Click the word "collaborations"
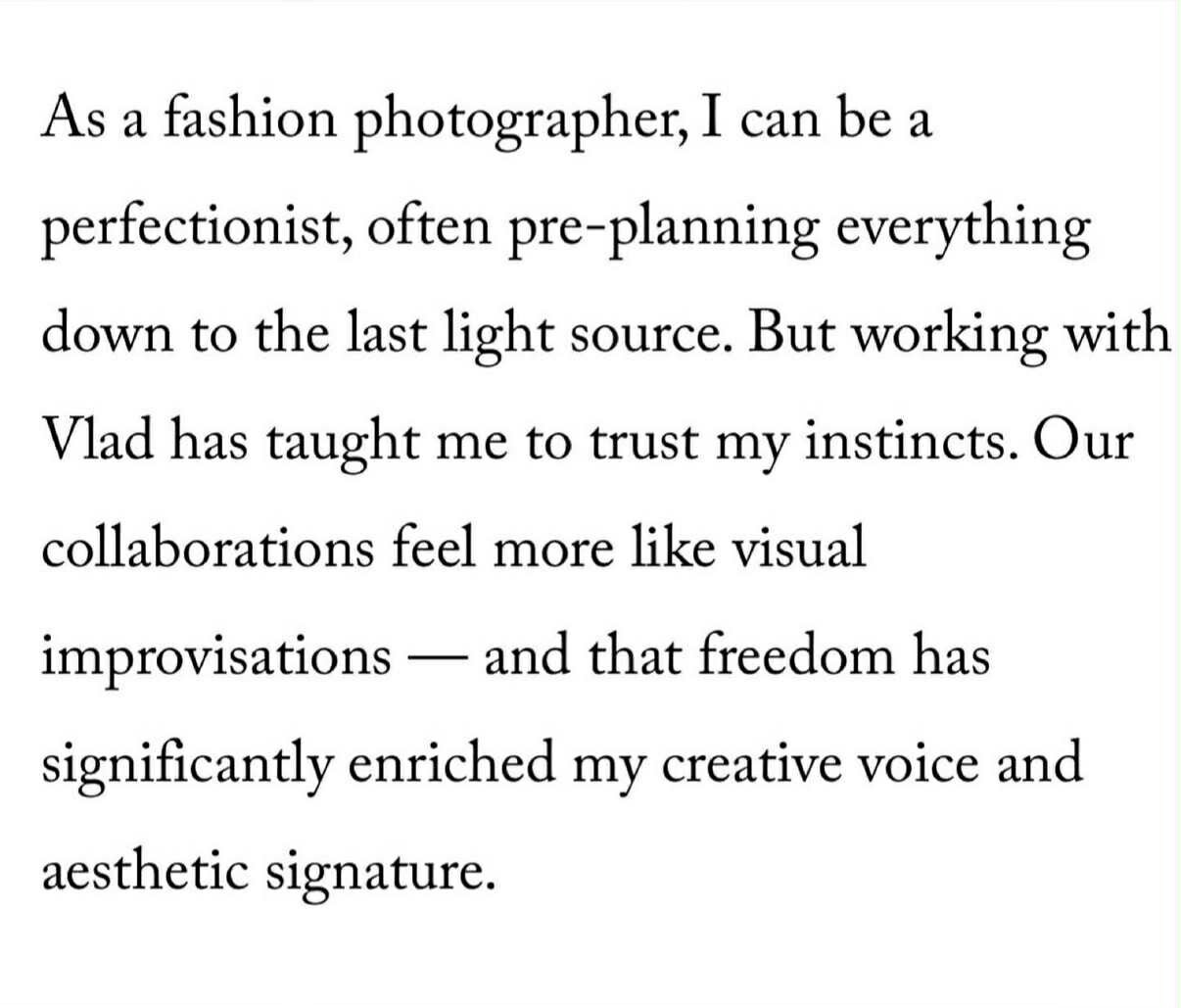Screen dimensions: 1181x1008 (208, 547)
